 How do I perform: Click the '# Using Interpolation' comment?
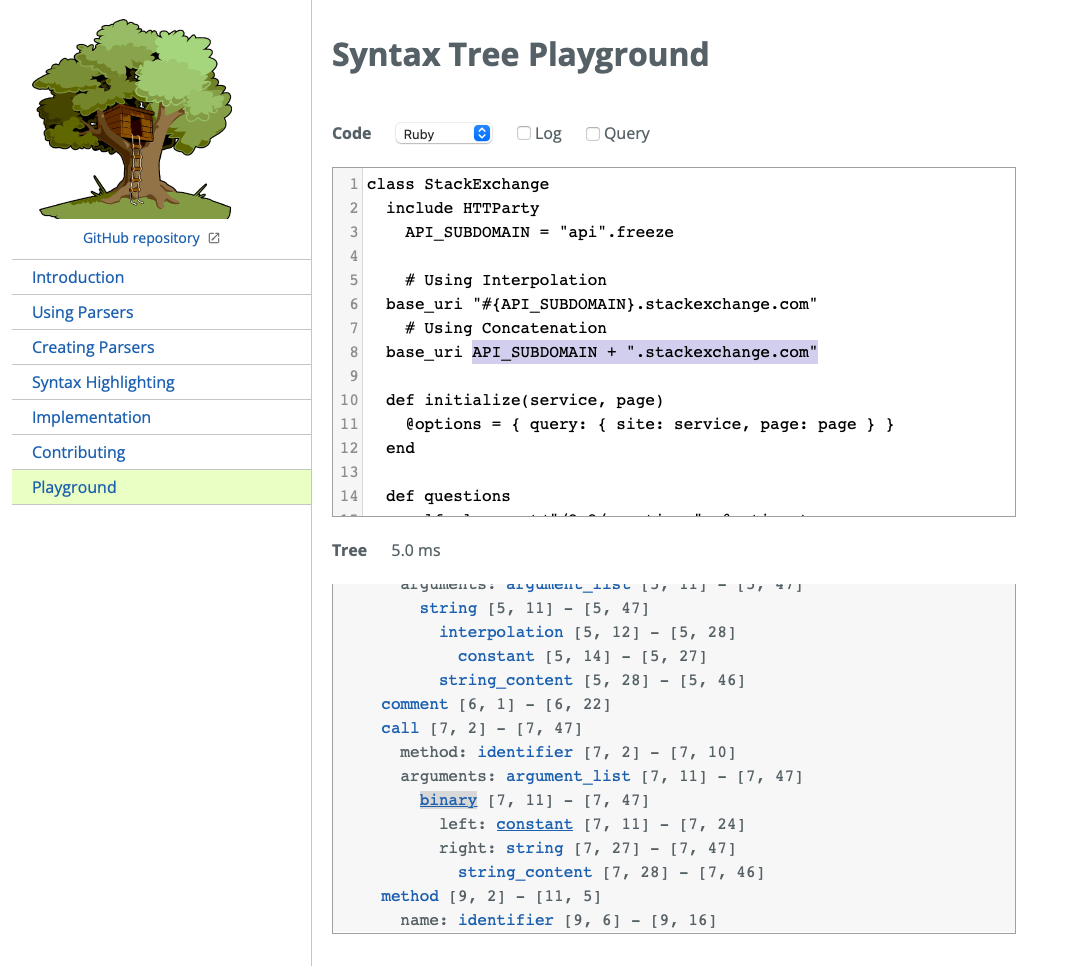[x=506, y=280]
